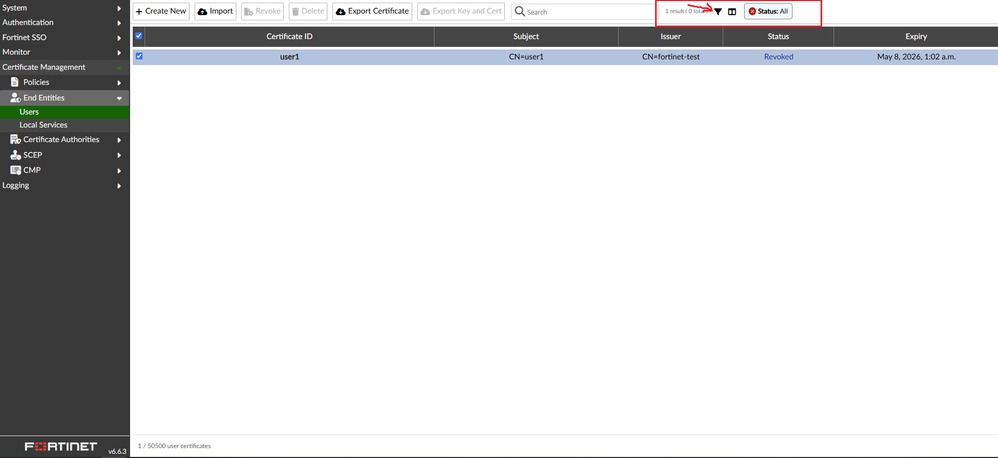Click the Logging expand arrow

(119, 186)
